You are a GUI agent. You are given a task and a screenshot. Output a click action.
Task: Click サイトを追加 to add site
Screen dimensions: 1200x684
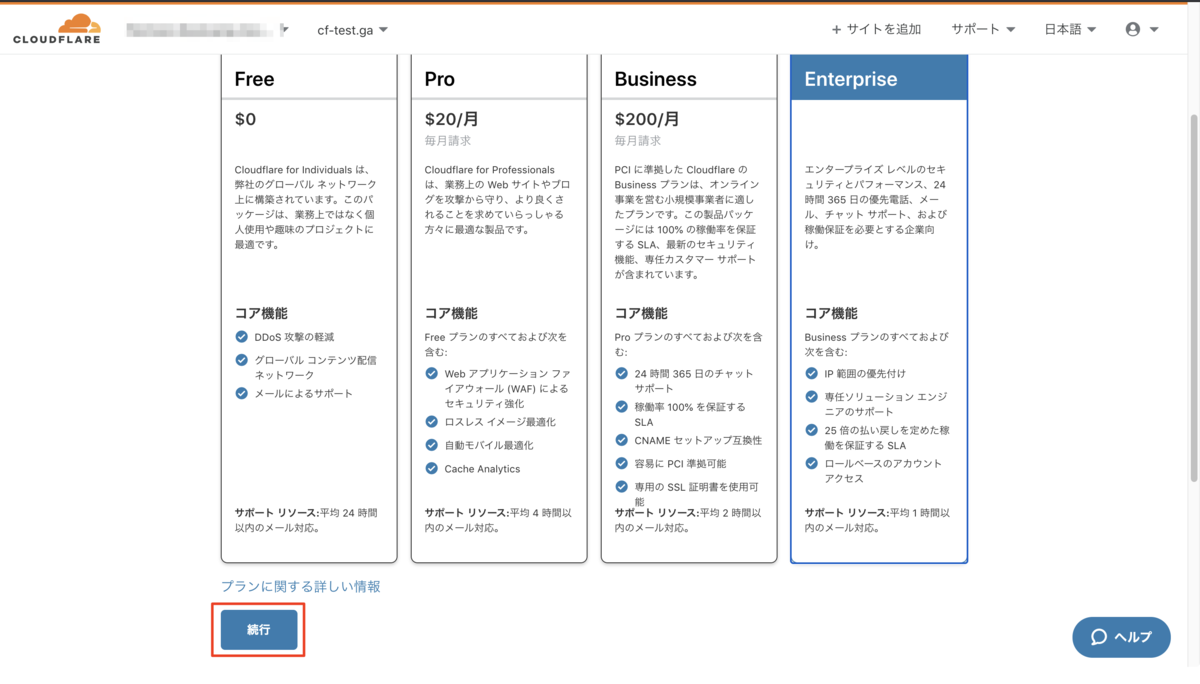(876, 30)
